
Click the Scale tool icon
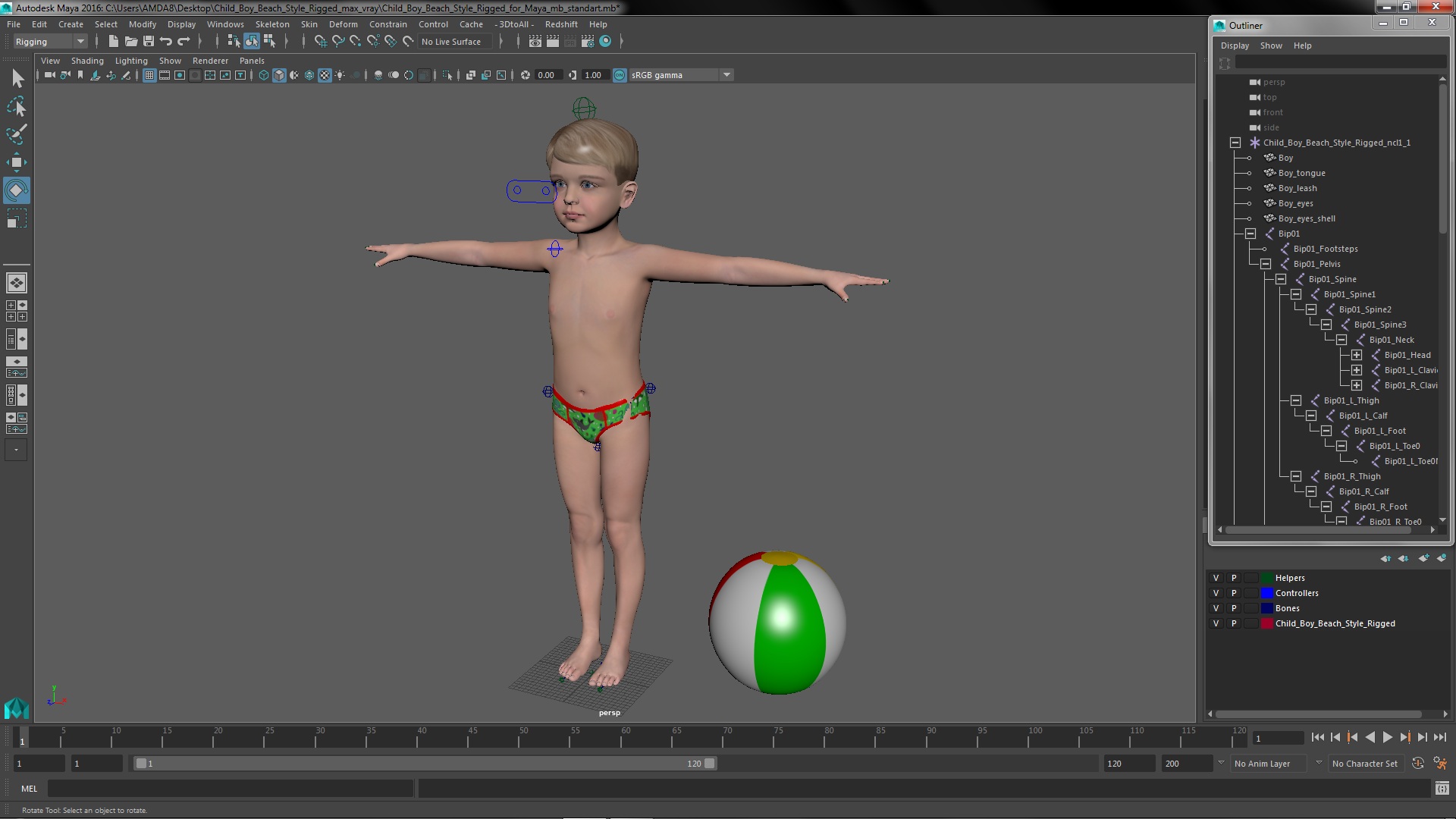16,219
